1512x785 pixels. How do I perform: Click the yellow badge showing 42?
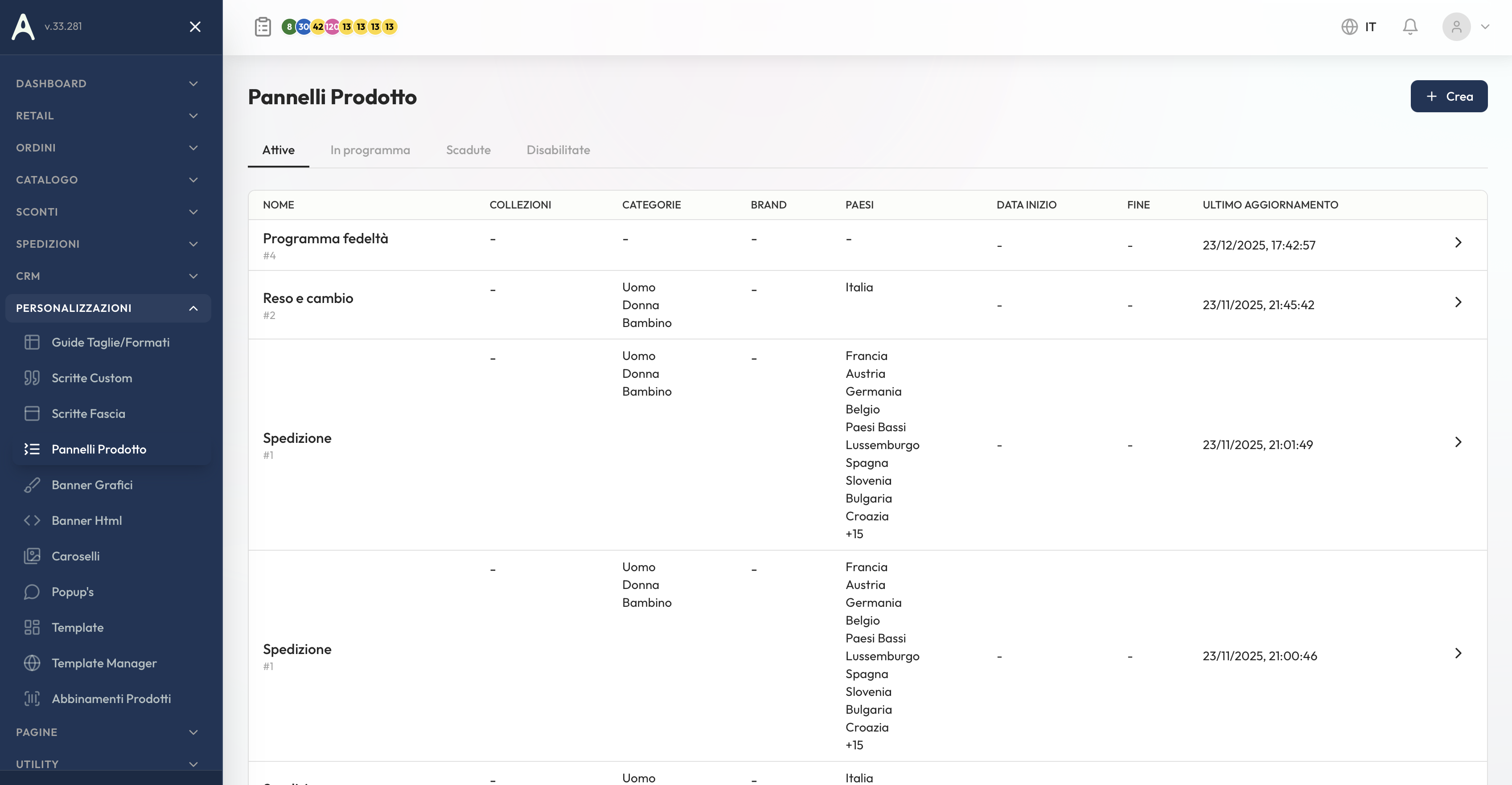pyautogui.click(x=317, y=26)
